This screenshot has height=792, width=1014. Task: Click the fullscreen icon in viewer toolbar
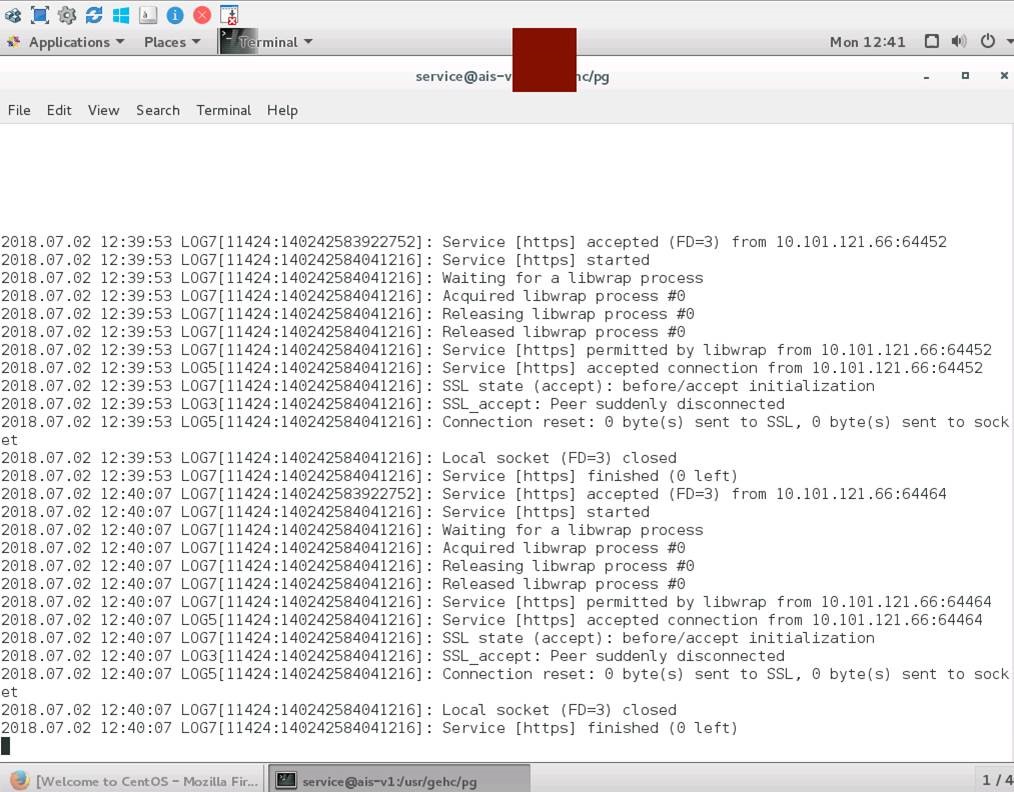tap(39, 15)
